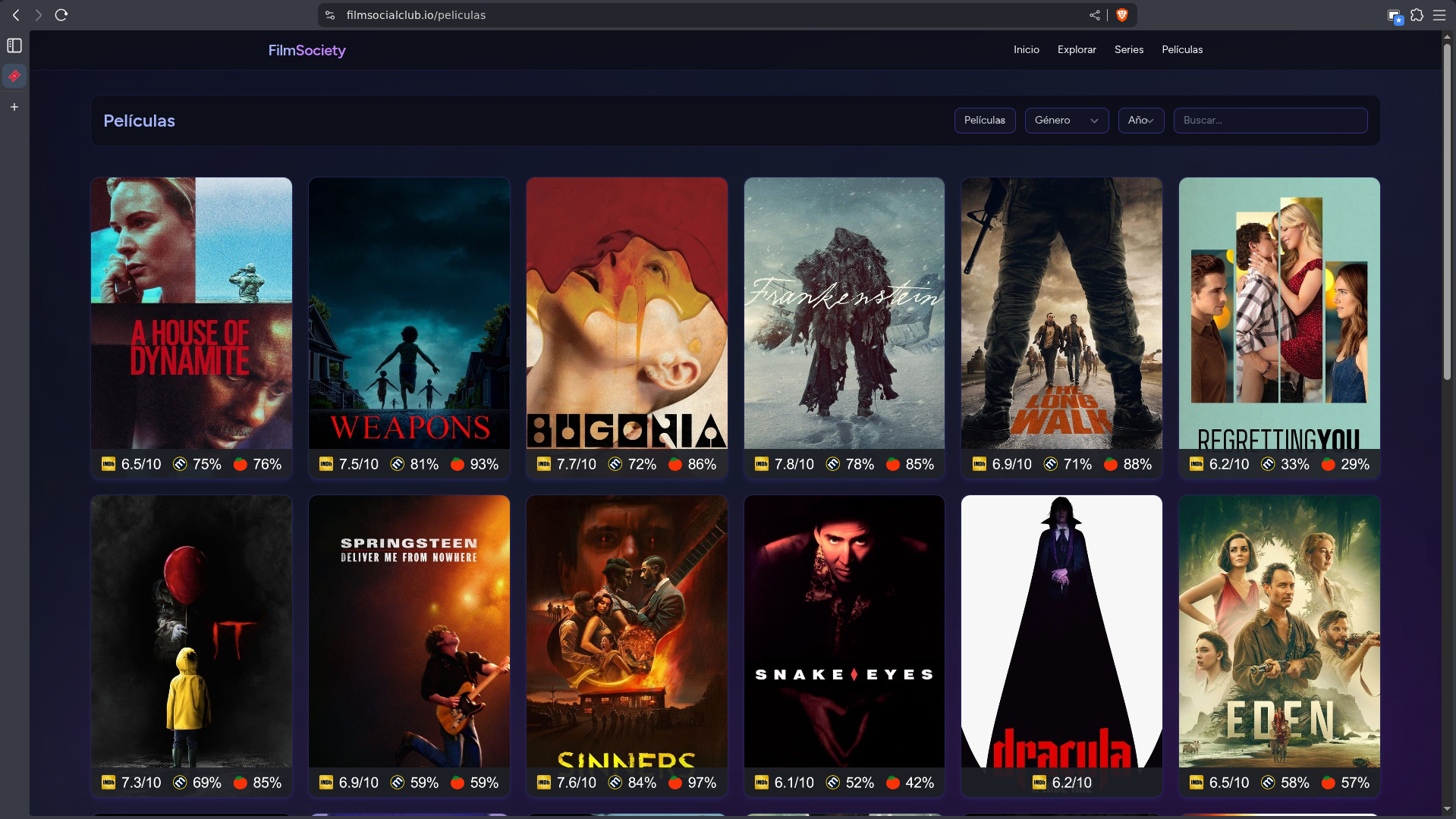Open Explorar in the navigation bar
The image size is (1456, 819).
point(1076,50)
